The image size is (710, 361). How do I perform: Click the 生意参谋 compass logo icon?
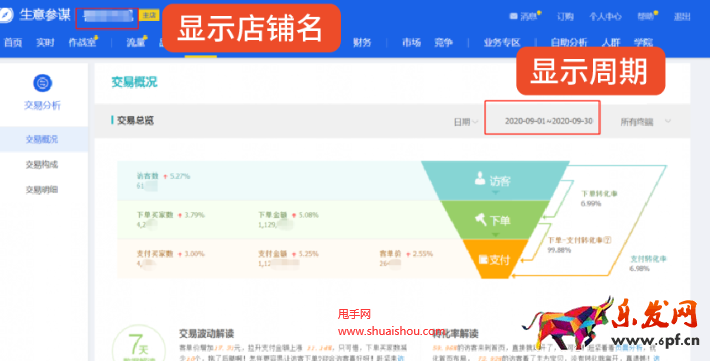click(x=5, y=14)
